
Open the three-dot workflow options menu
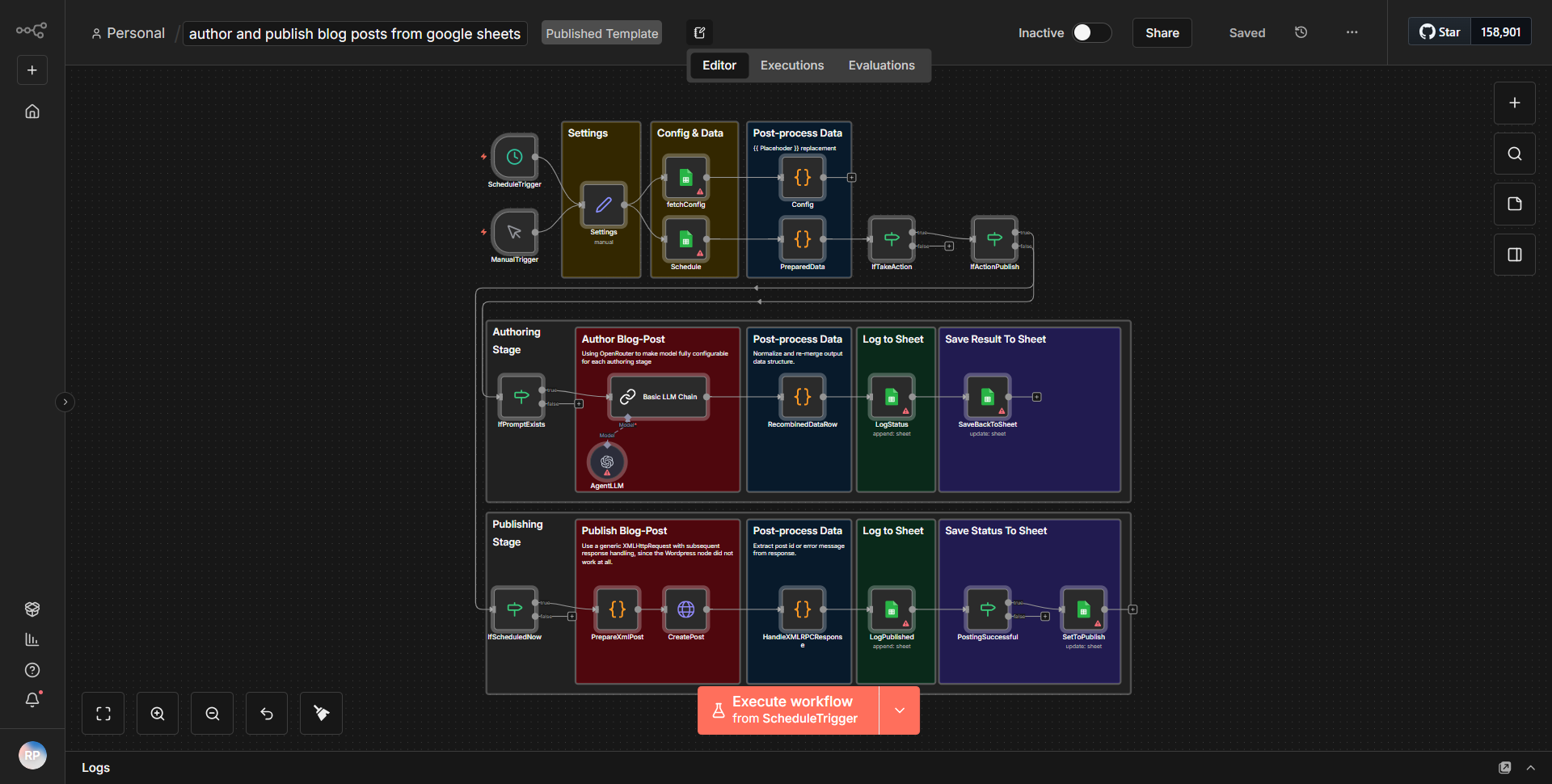click(1352, 32)
